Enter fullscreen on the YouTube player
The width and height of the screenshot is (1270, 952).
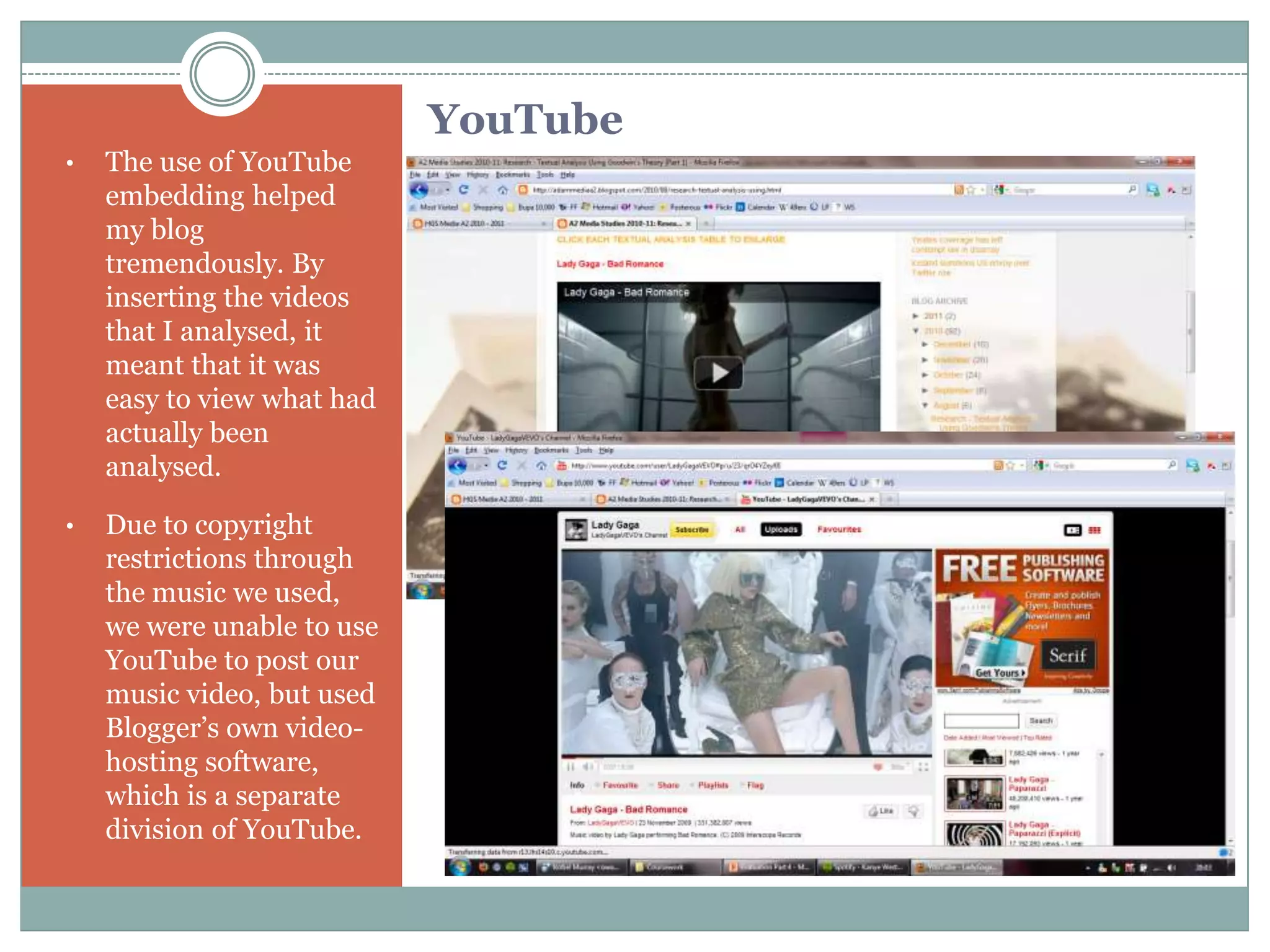click(x=923, y=767)
